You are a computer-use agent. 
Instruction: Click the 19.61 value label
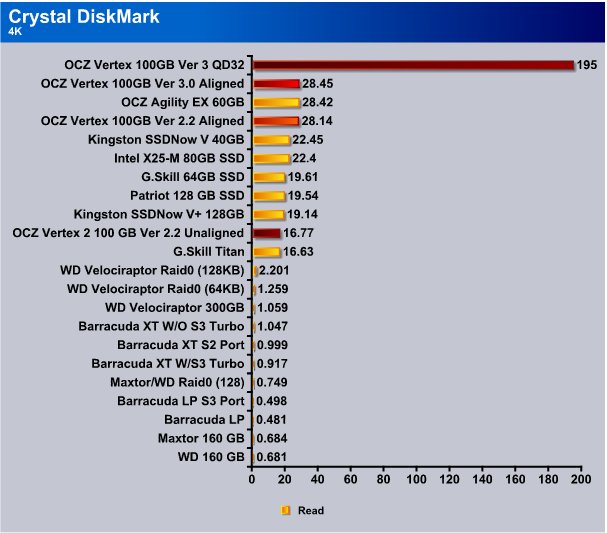click(x=303, y=177)
